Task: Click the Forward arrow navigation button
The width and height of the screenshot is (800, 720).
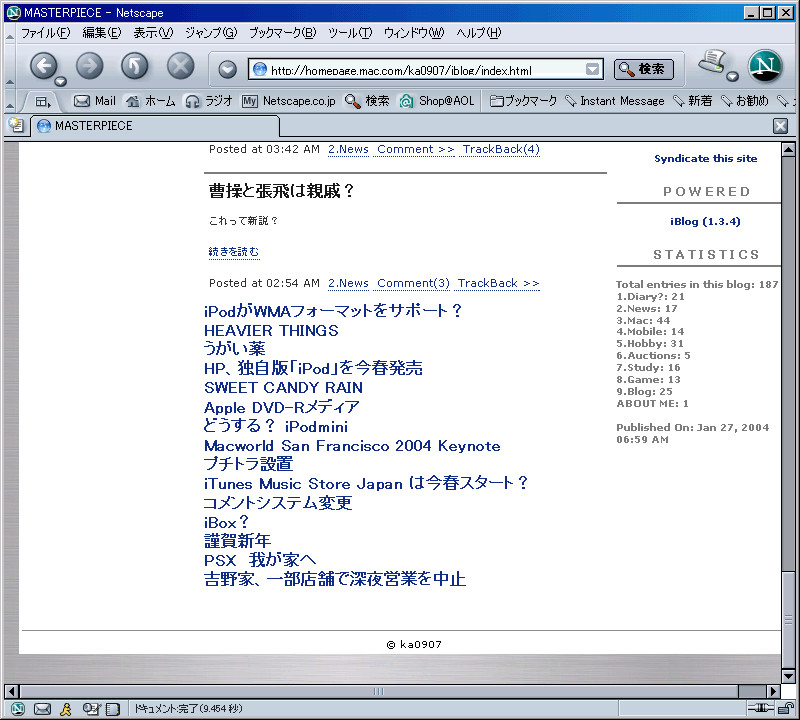Action: point(89,66)
